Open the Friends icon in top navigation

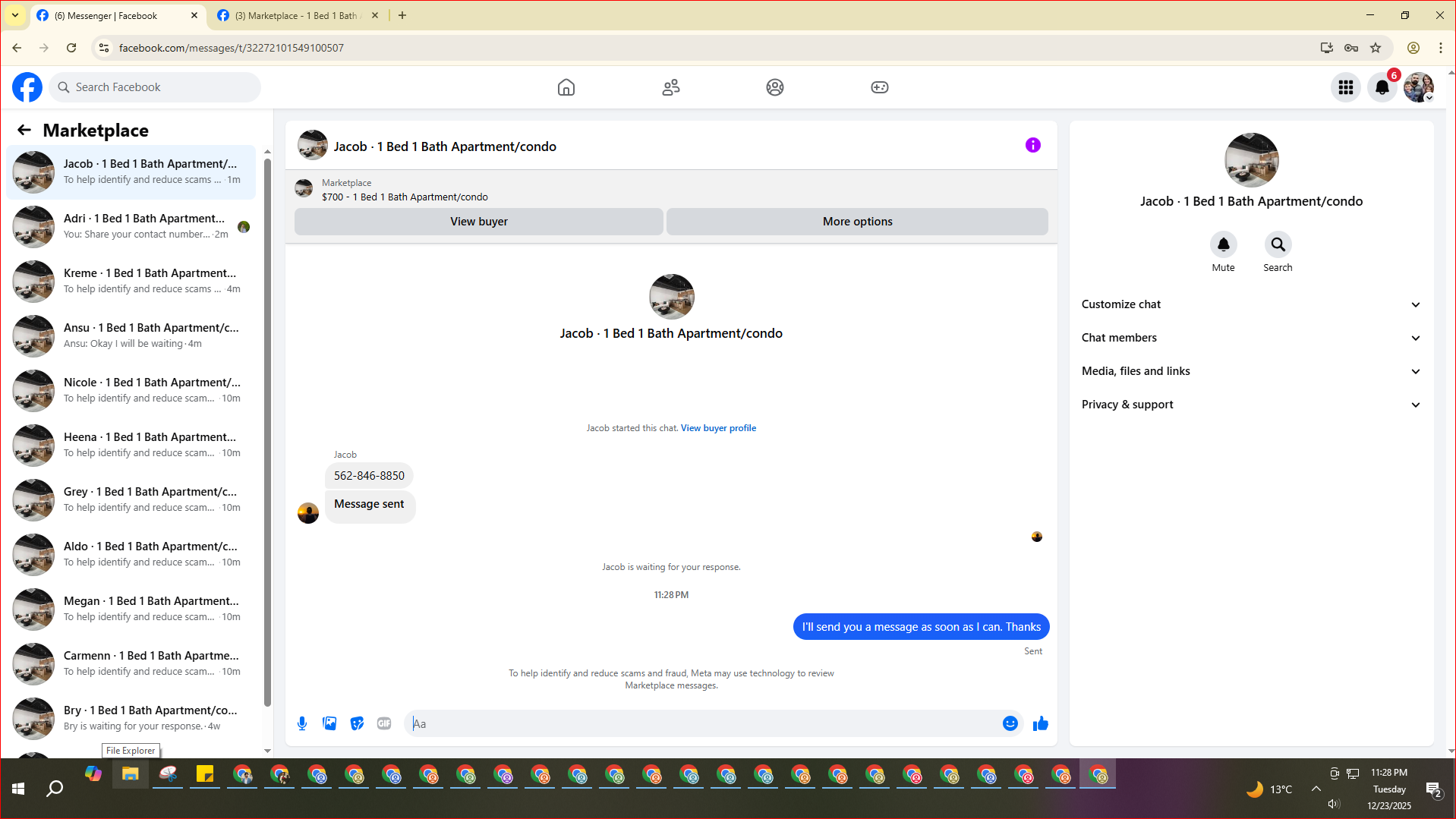click(671, 87)
